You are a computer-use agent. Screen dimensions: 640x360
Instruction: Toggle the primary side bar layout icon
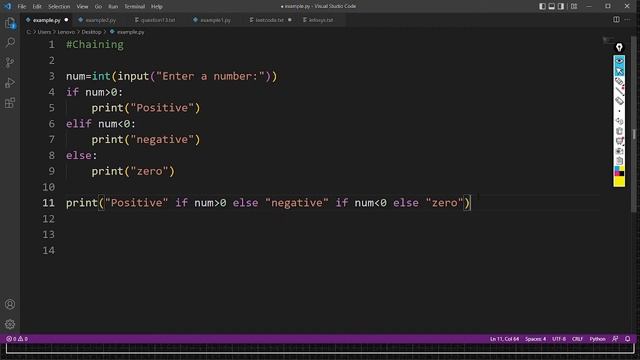(x=542, y=6)
